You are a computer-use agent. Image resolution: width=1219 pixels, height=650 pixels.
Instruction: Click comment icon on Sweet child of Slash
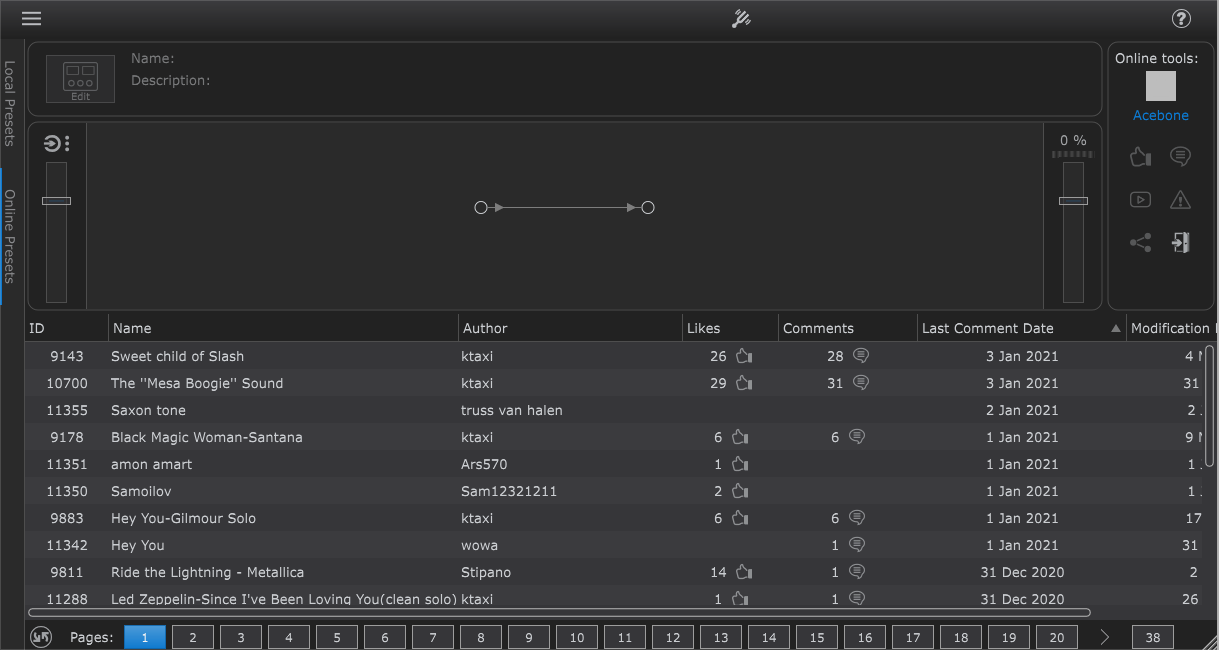[x=861, y=356]
